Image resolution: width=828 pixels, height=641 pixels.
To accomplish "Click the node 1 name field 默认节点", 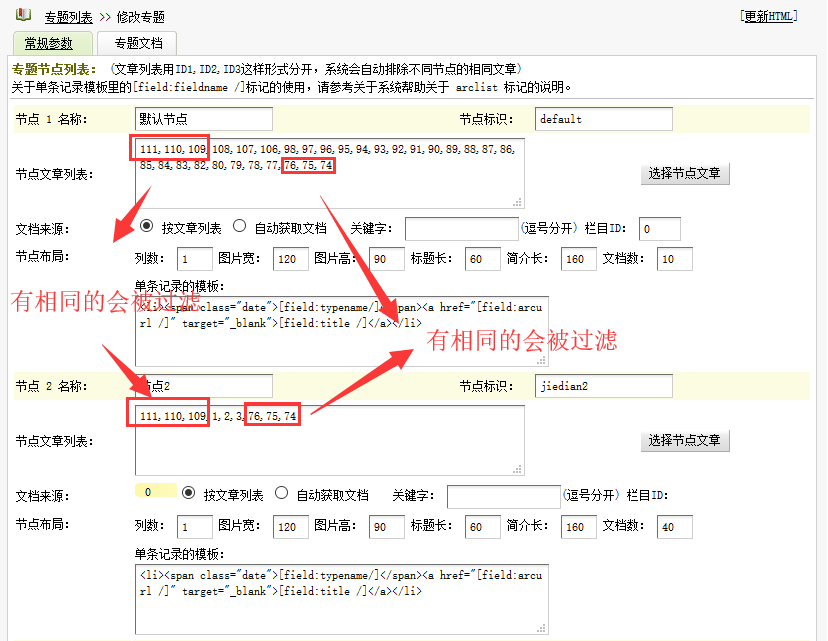I will [x=203, y=119].
